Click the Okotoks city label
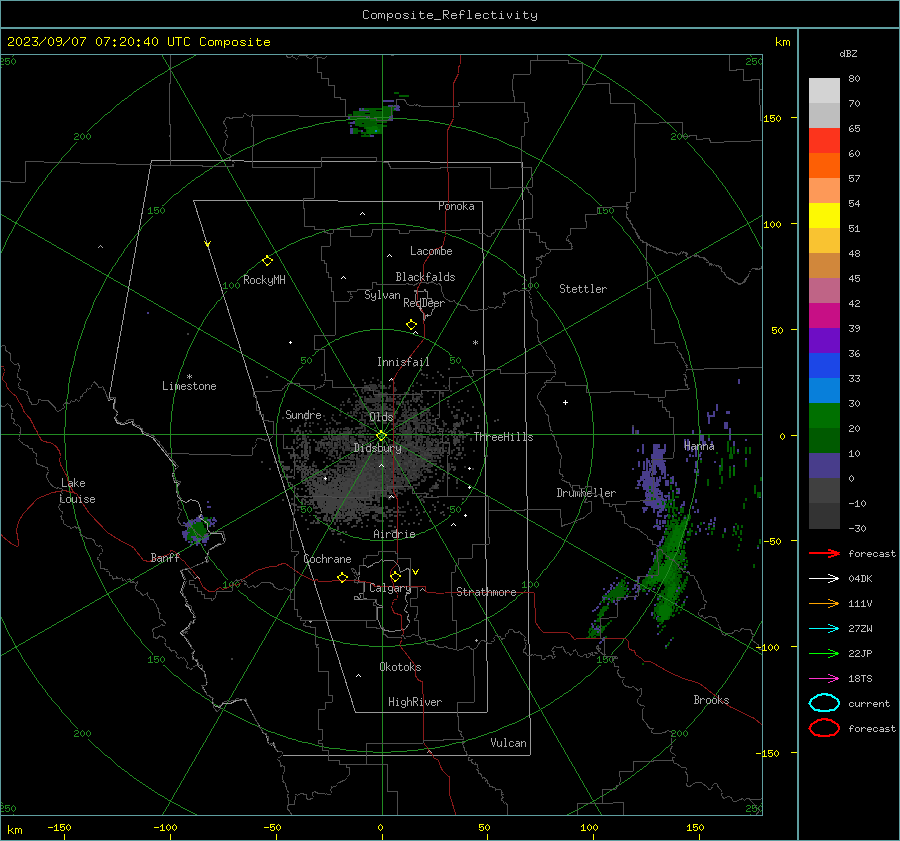This screenshot has height=841, width=900. 401,667
